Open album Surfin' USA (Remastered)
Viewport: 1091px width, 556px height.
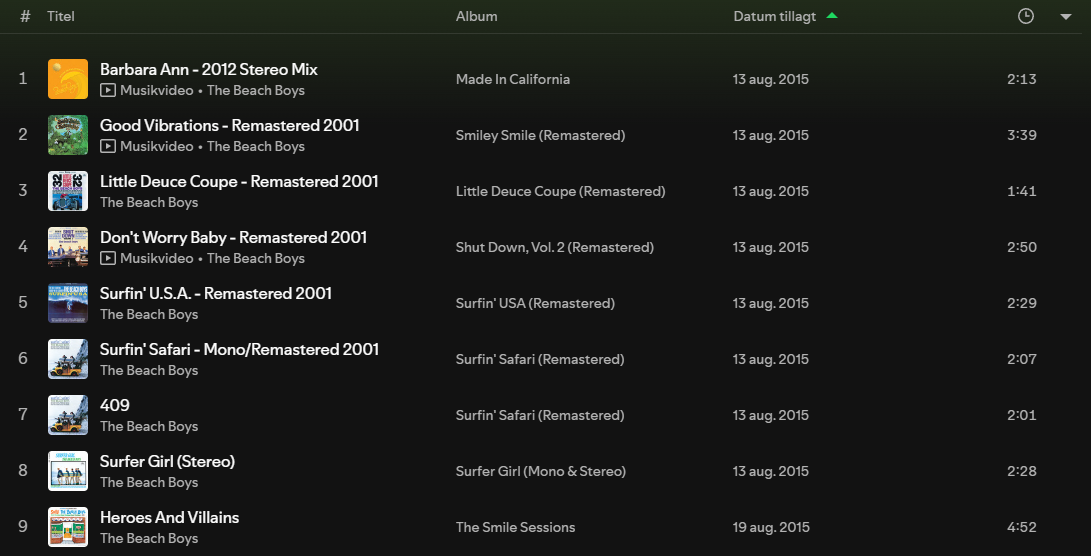535,303
